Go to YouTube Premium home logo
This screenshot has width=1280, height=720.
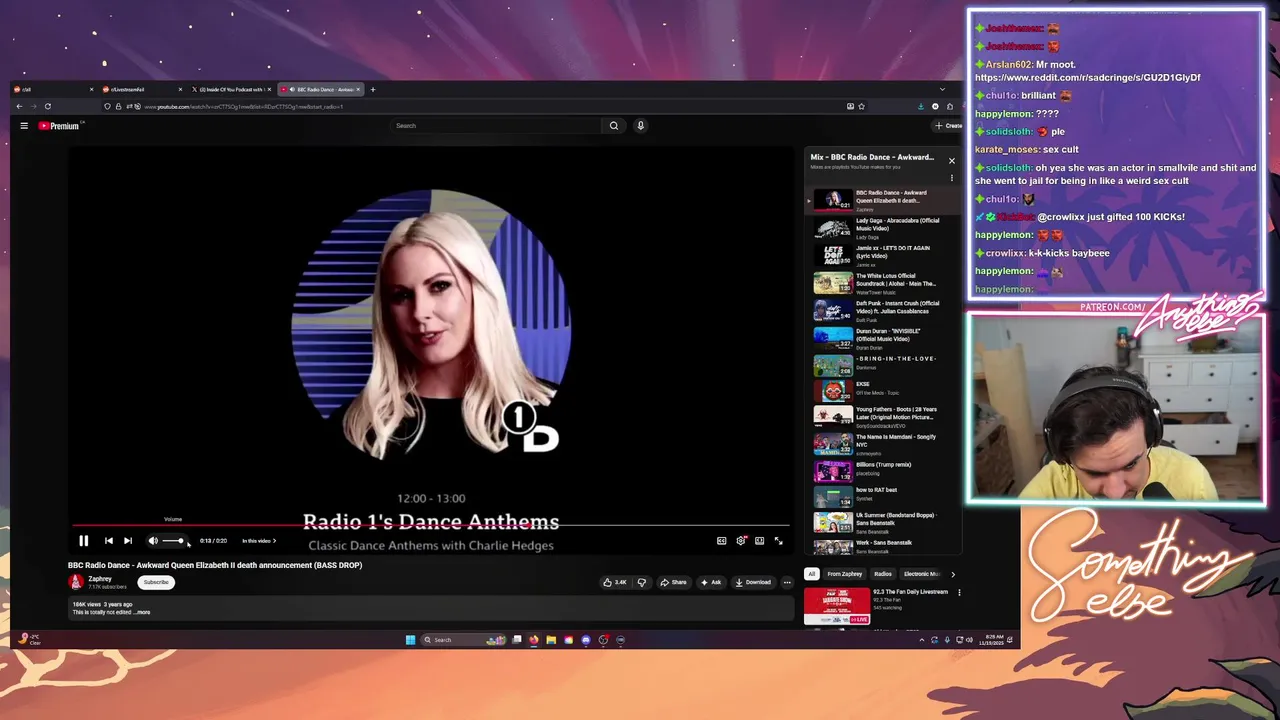59,126
